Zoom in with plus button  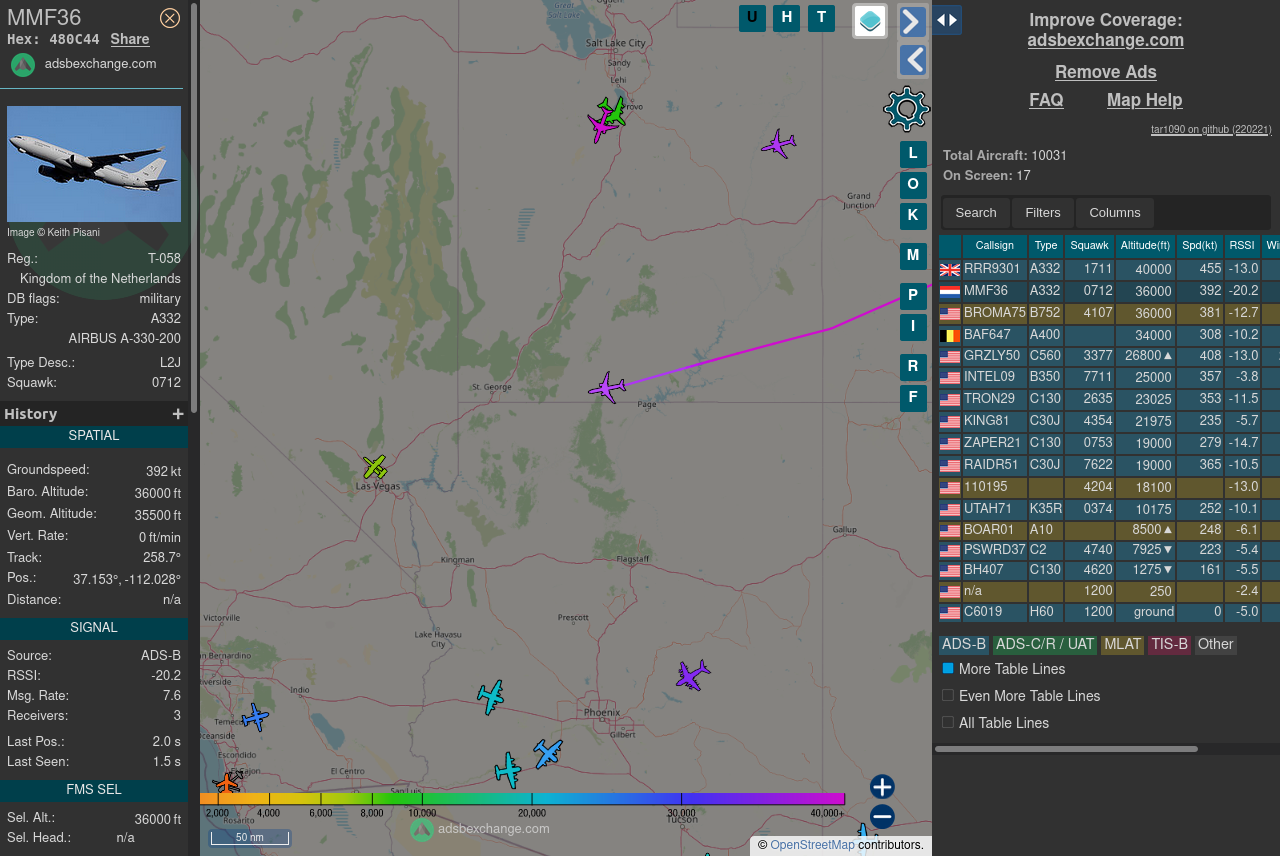[882, 787]
